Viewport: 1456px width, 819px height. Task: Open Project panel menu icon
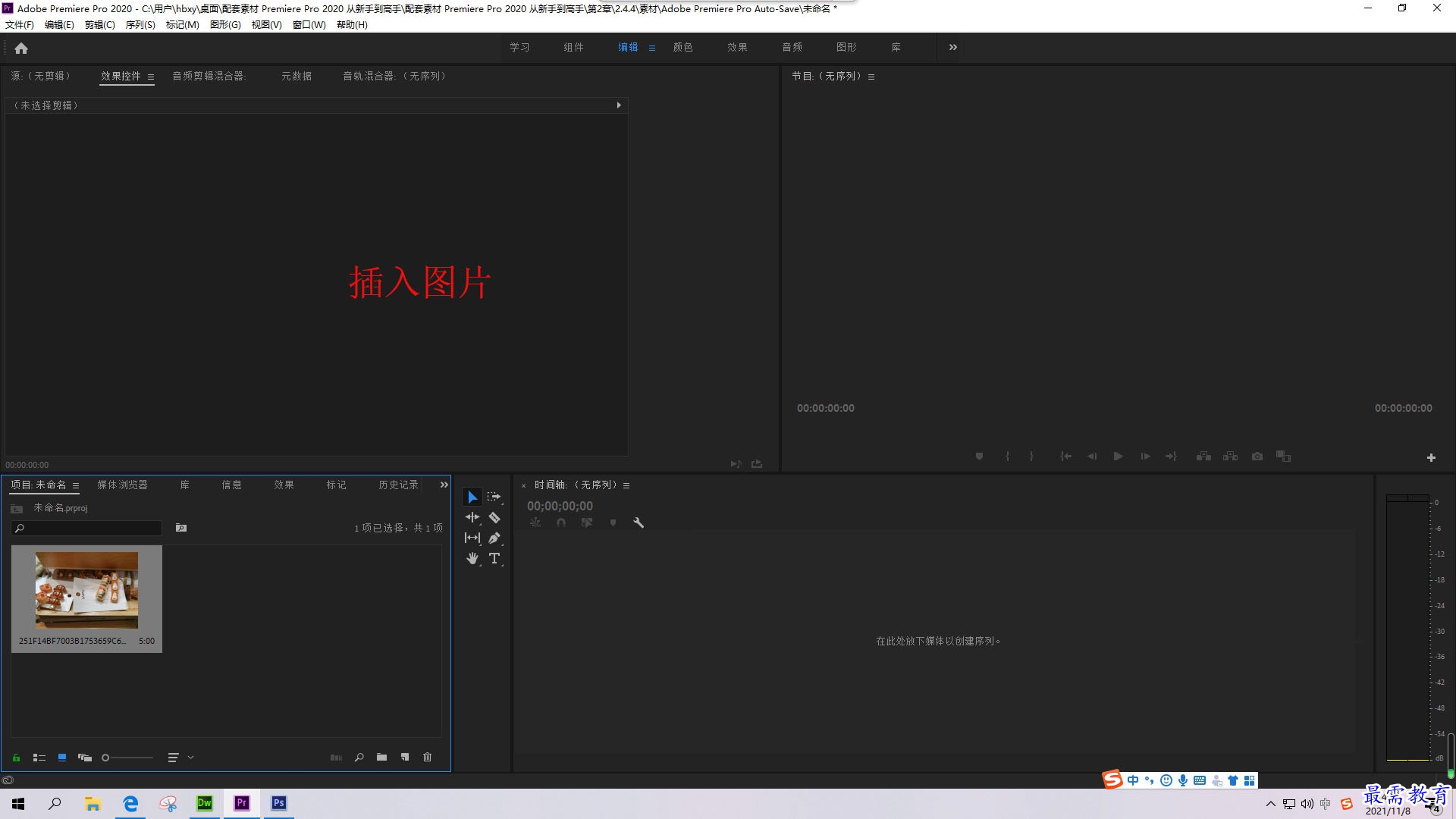tap(76, 485)
